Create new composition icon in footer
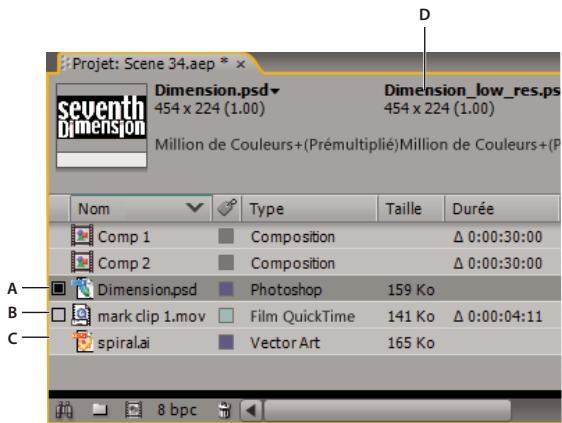This screenshot has width=562, height=423. tap(133, 409)
